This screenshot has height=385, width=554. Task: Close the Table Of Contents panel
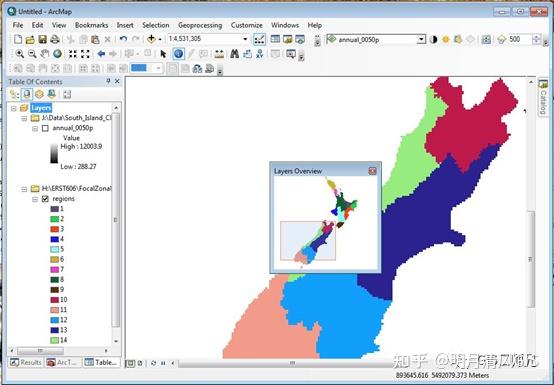pyautogui.click(x=117, y=82)
